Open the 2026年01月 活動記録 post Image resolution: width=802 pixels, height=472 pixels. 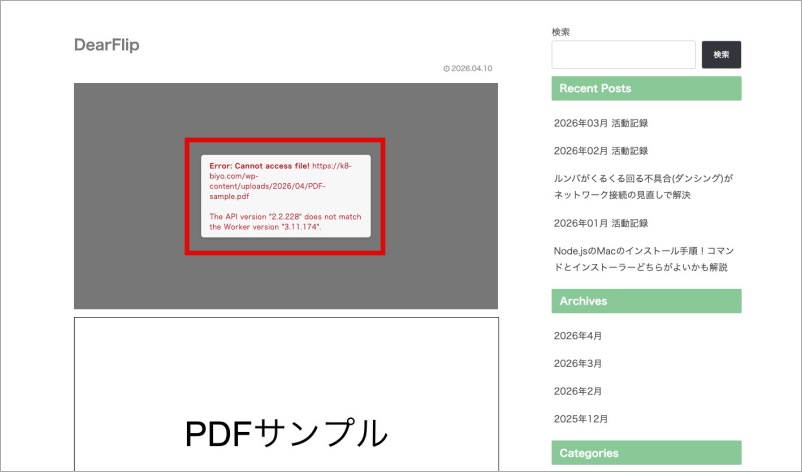(x=601, y=223)
